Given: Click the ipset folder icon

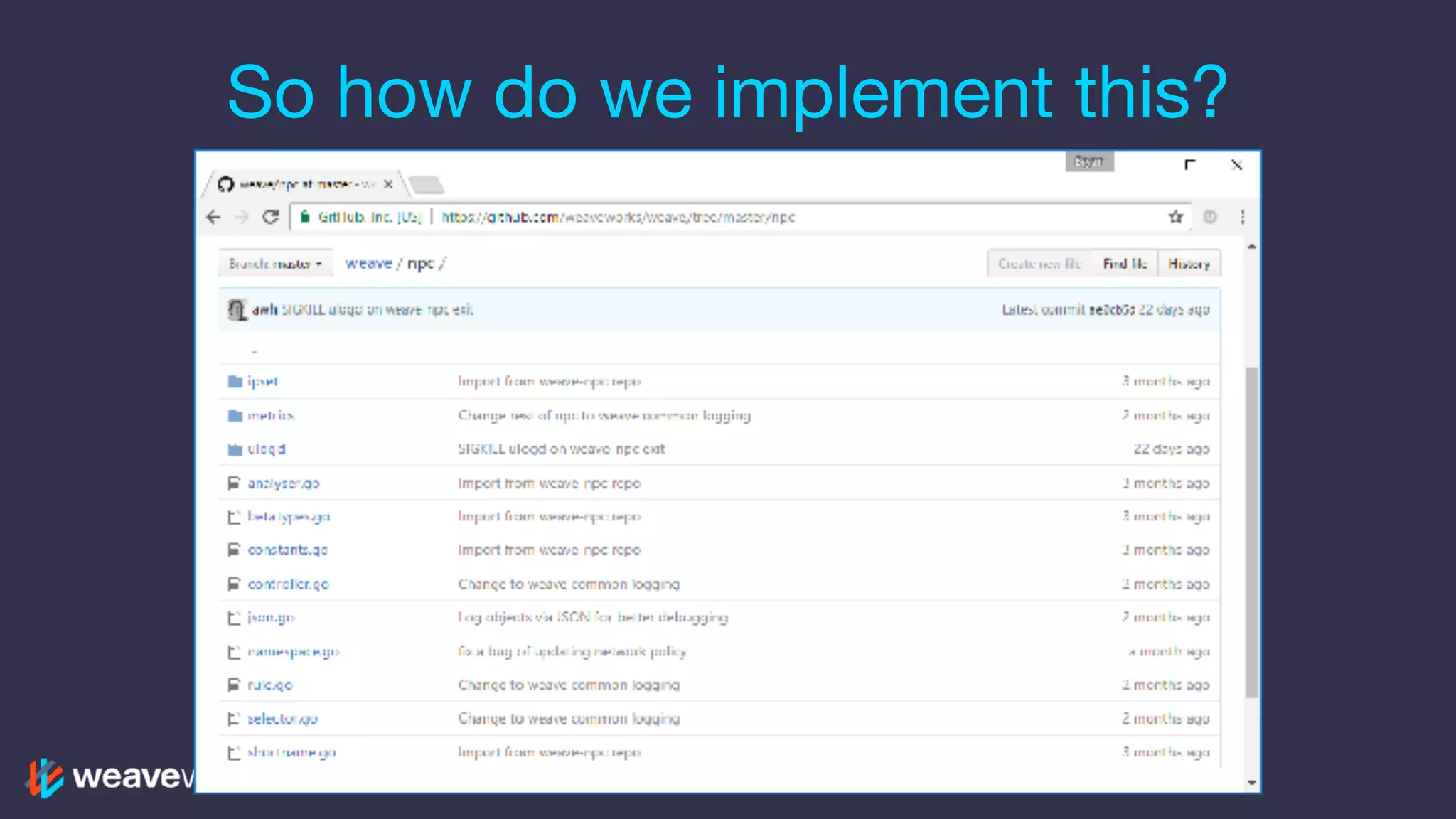Looking at the screenshot, I should 235,382.
